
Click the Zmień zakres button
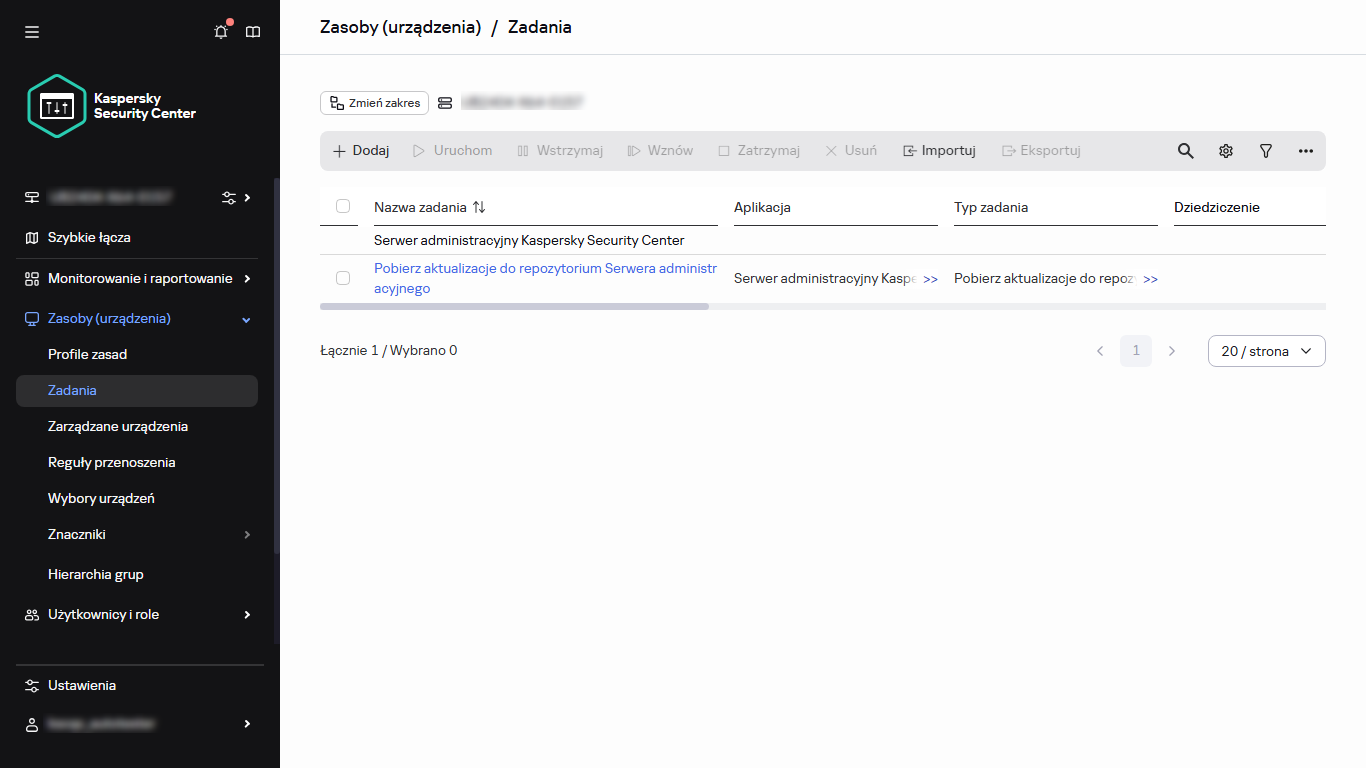click(374, 102)
